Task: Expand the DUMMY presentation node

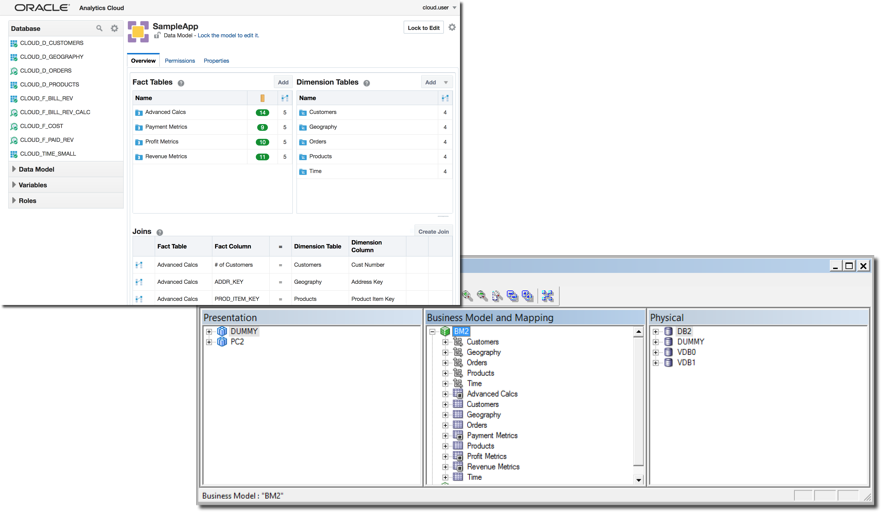Action: click(209, 332)
